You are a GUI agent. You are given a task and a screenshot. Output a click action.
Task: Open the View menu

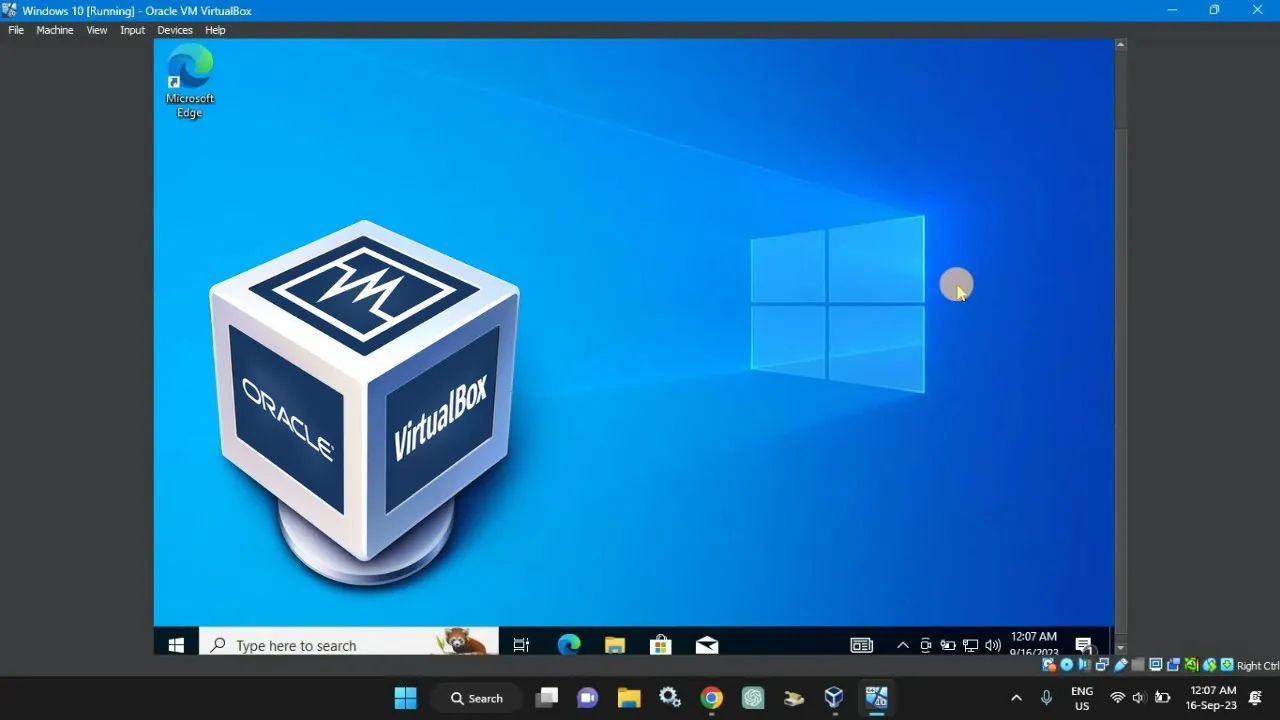pyautogui.click(x=97, y=30)
